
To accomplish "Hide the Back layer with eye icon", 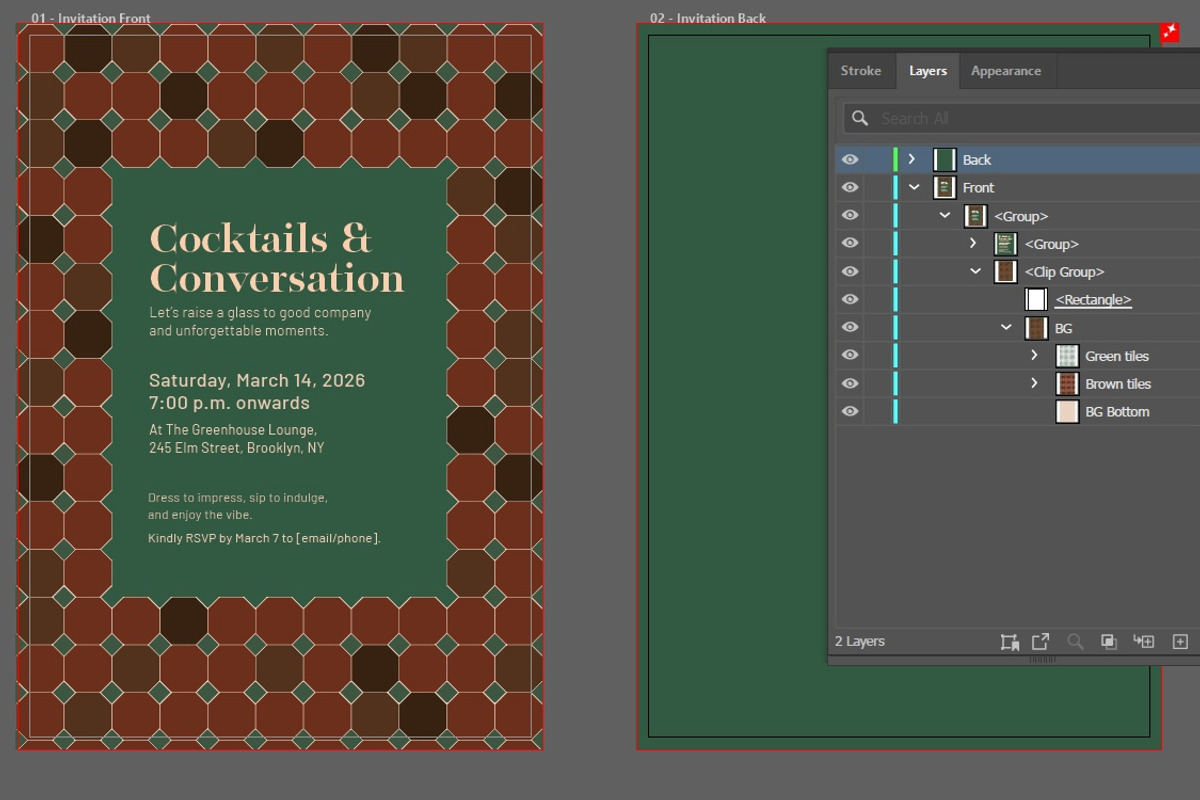I will point(850,160).
